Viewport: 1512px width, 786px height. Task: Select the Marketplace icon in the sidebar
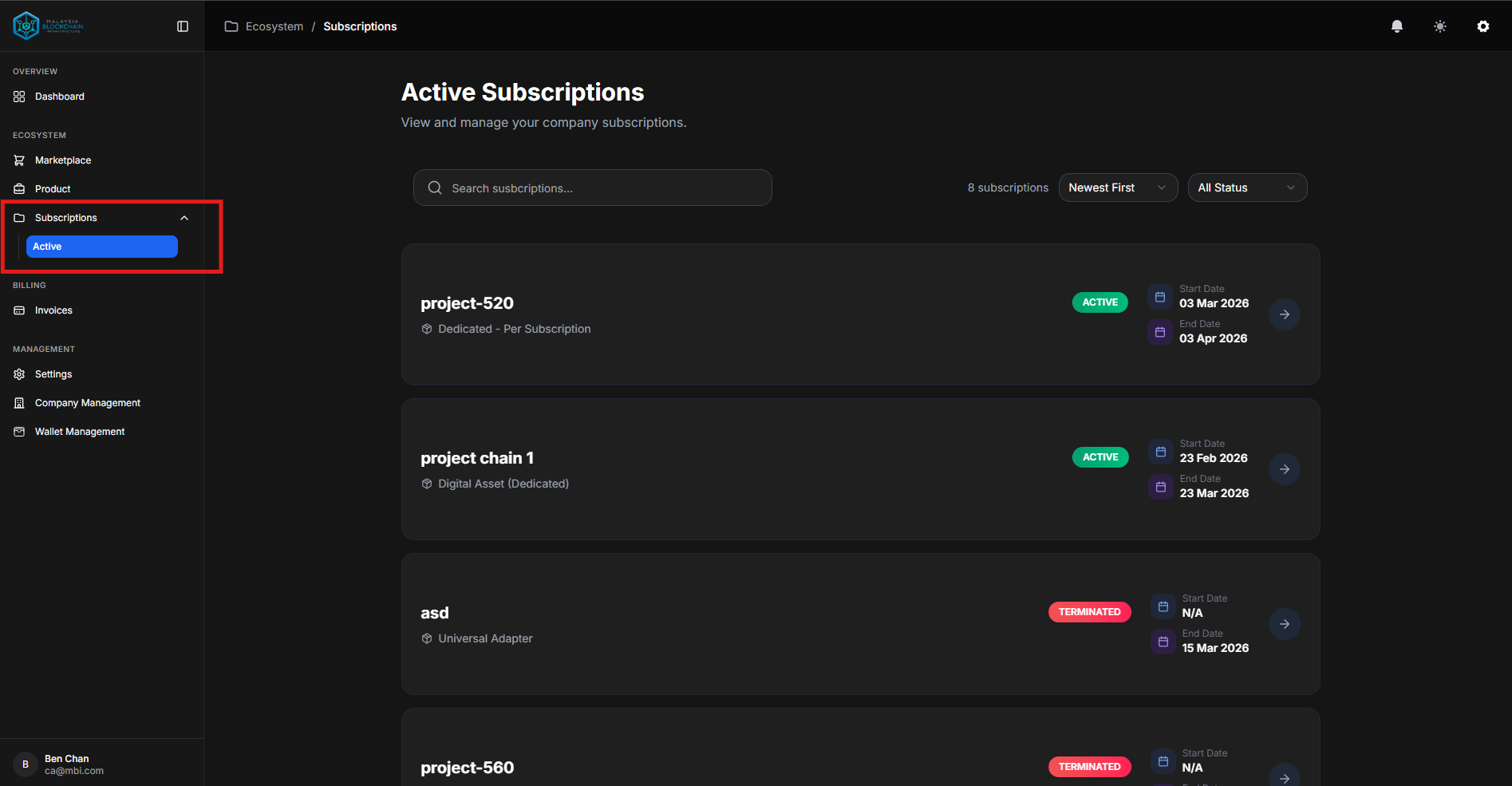(x=18, y=160)
